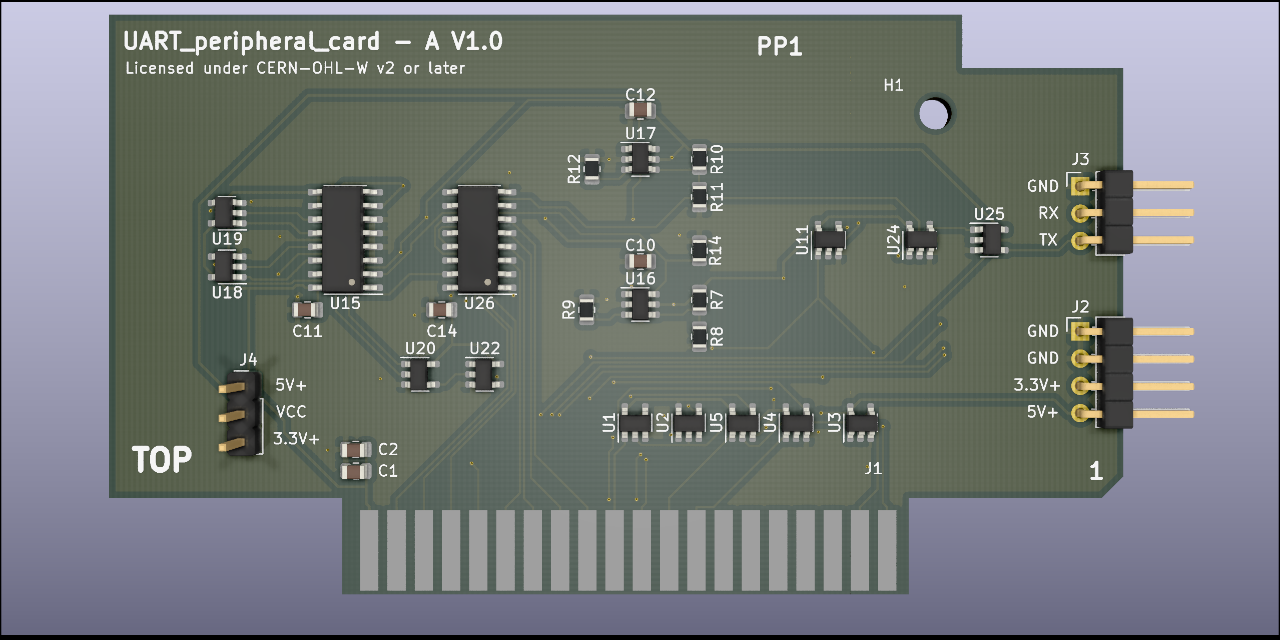Click the PP1 test point label
The height and width of the screenshot is (640, 1280).
coord(780,46)
